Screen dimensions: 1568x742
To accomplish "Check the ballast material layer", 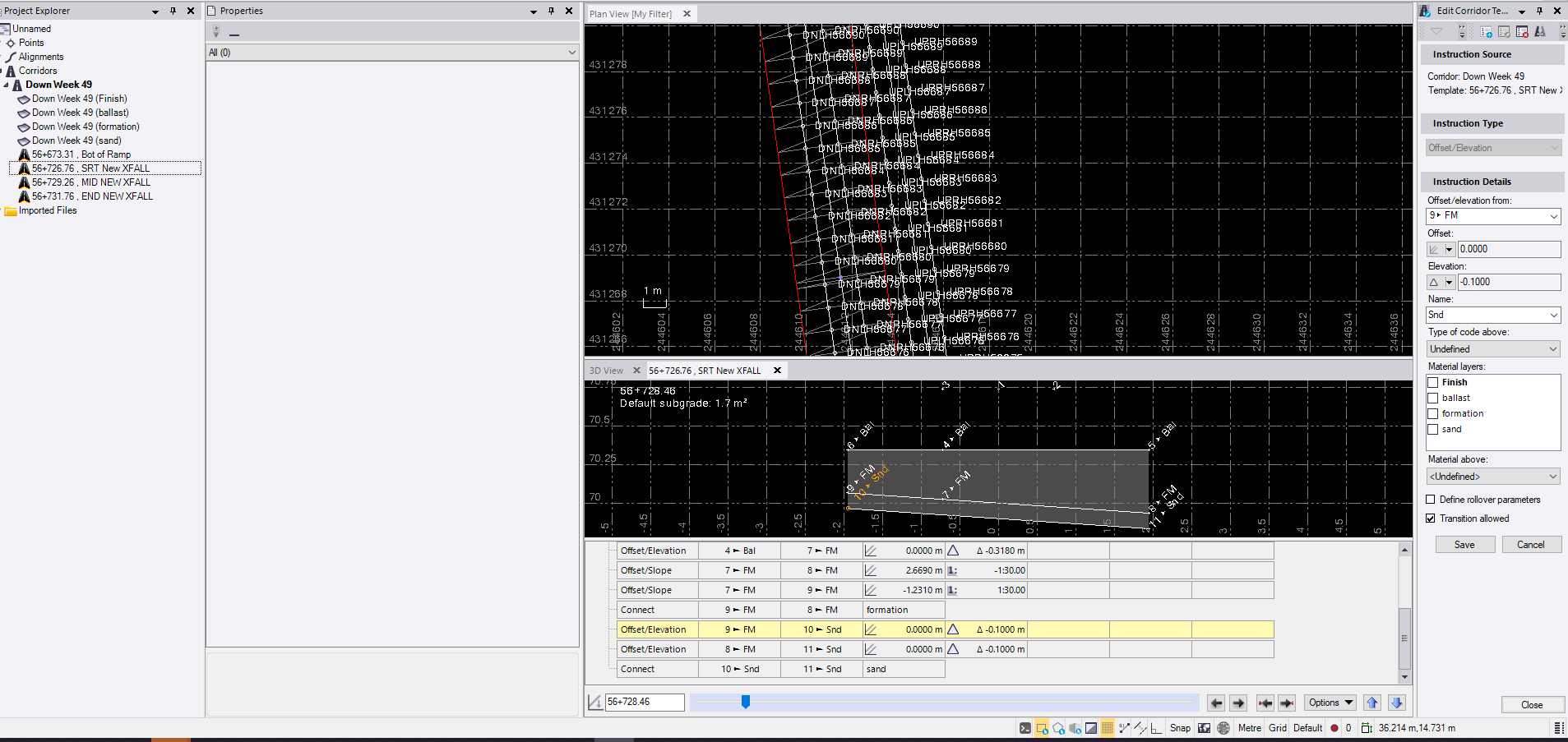I will click(1433, 399).
